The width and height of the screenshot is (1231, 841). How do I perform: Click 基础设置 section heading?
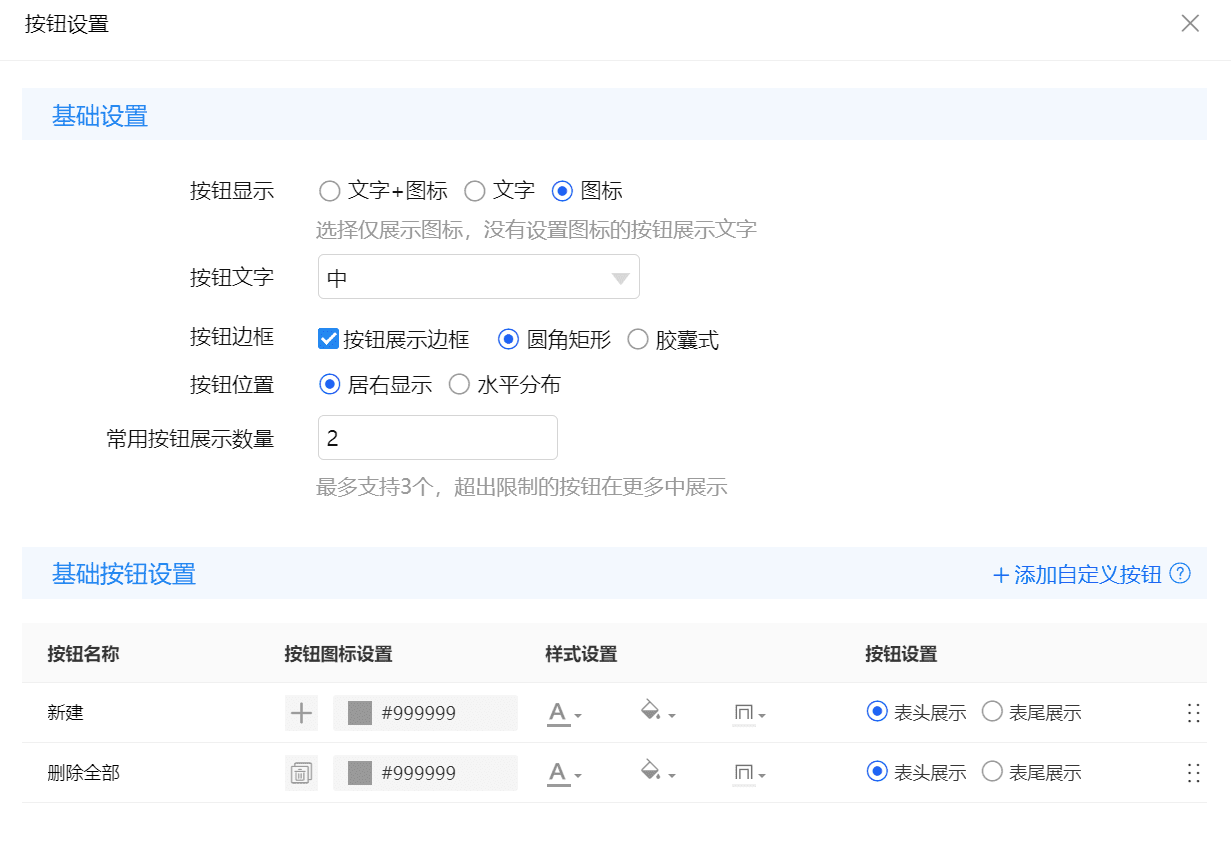(x=100, y=116)
